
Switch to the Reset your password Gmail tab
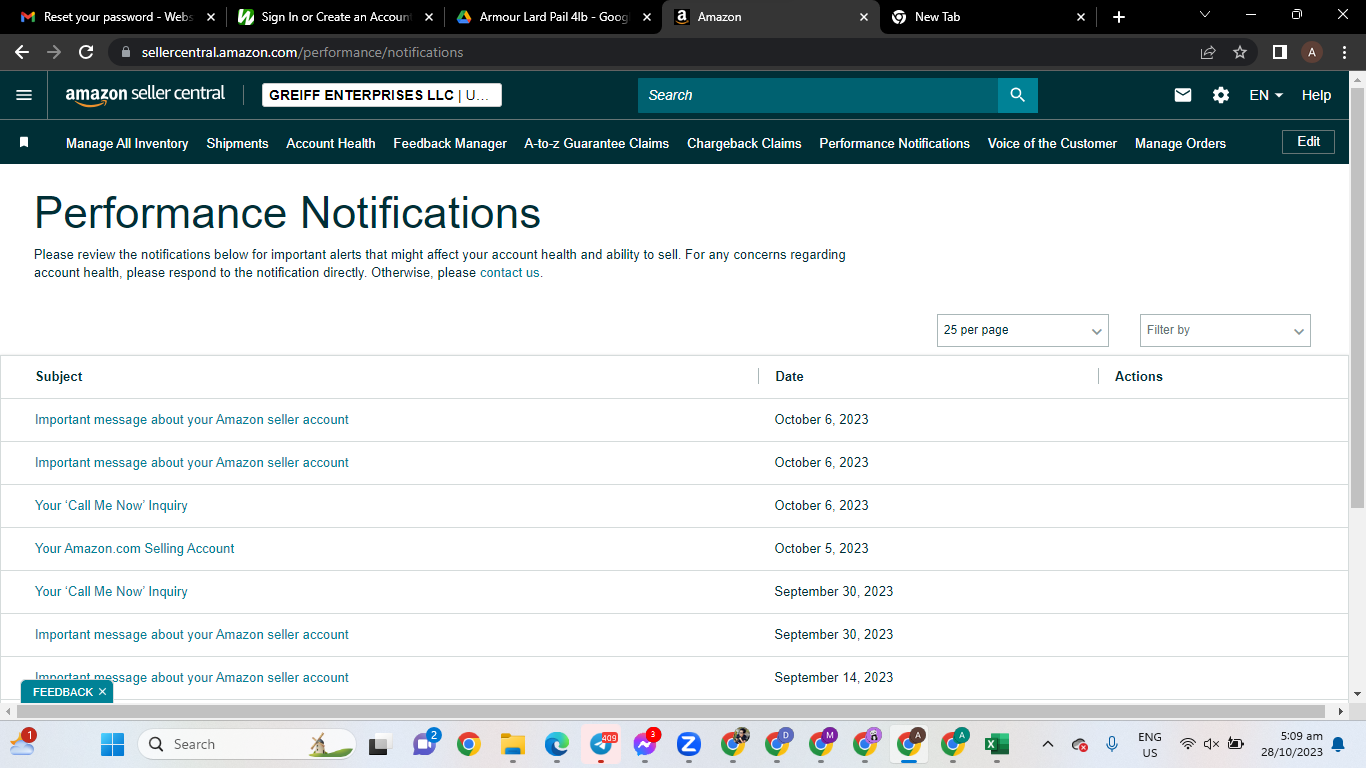coord(117,17)
